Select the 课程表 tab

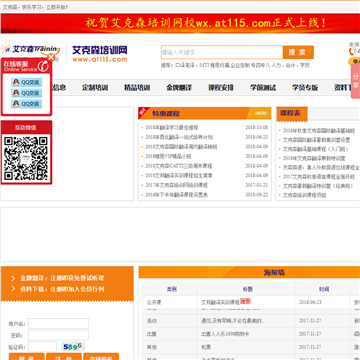[x=292, y=113]
